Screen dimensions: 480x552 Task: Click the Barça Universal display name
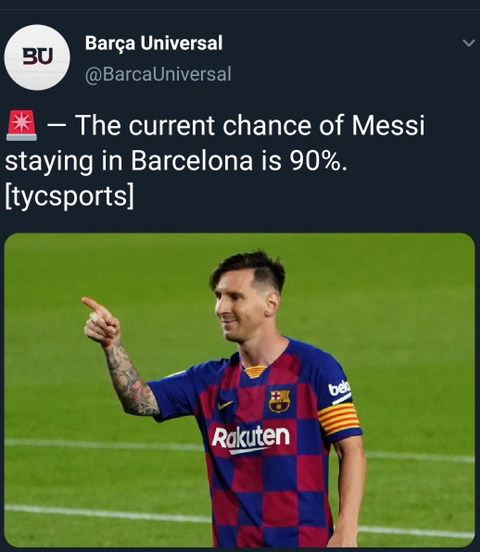(x=154, y=43)
